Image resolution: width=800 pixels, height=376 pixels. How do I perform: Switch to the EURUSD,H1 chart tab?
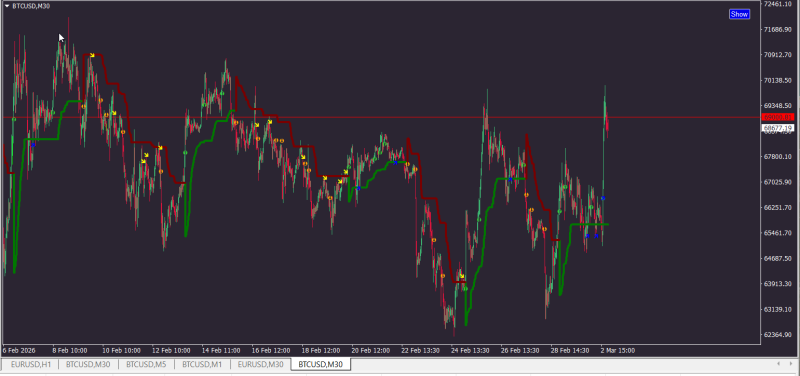click(31, 364)
